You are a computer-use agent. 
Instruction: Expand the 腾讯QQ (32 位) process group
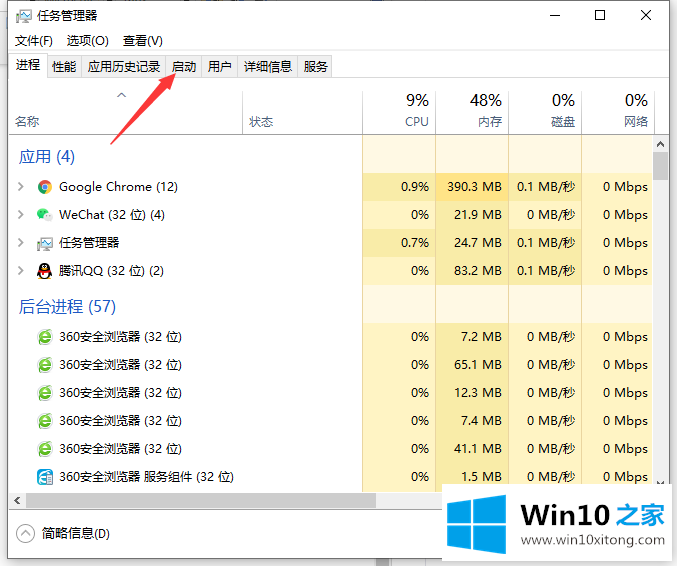[x=20, y=271]
